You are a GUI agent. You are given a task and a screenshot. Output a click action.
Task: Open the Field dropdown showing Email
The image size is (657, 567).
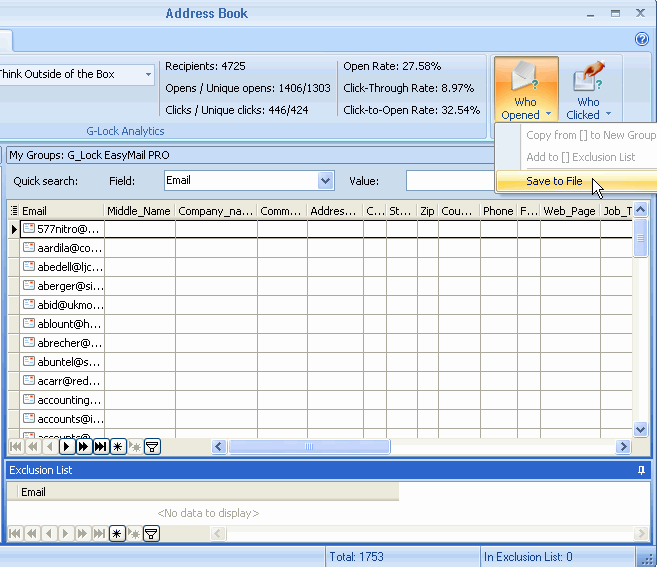point(325,181)
